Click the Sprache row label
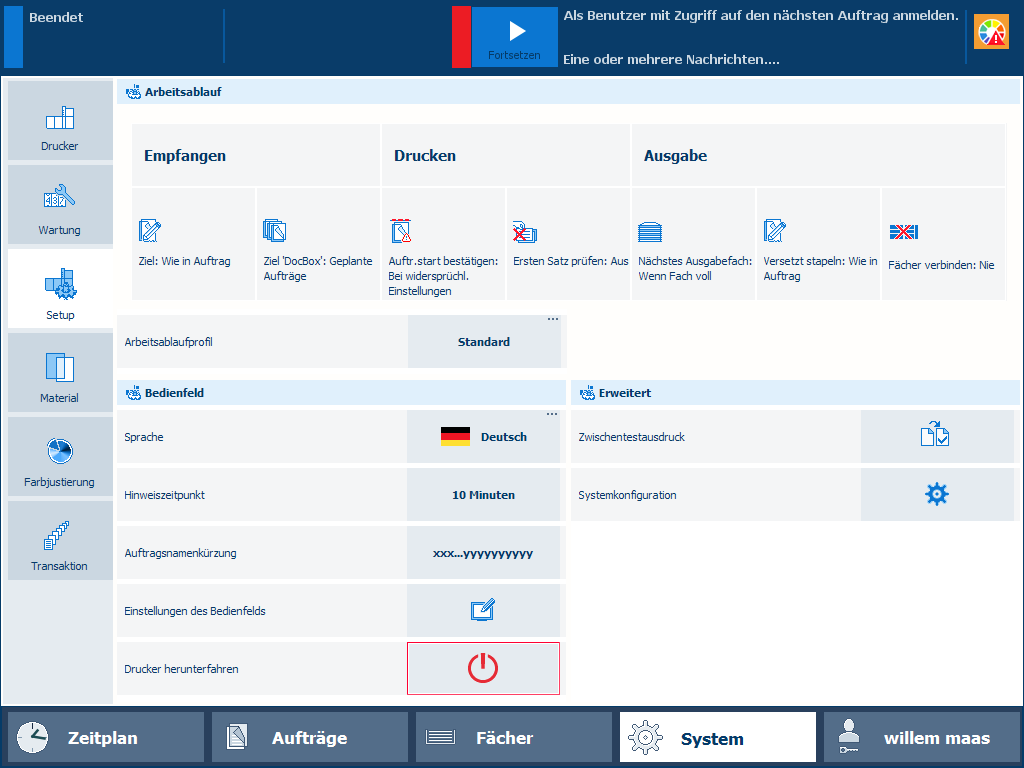 click(x=144, y=437)
